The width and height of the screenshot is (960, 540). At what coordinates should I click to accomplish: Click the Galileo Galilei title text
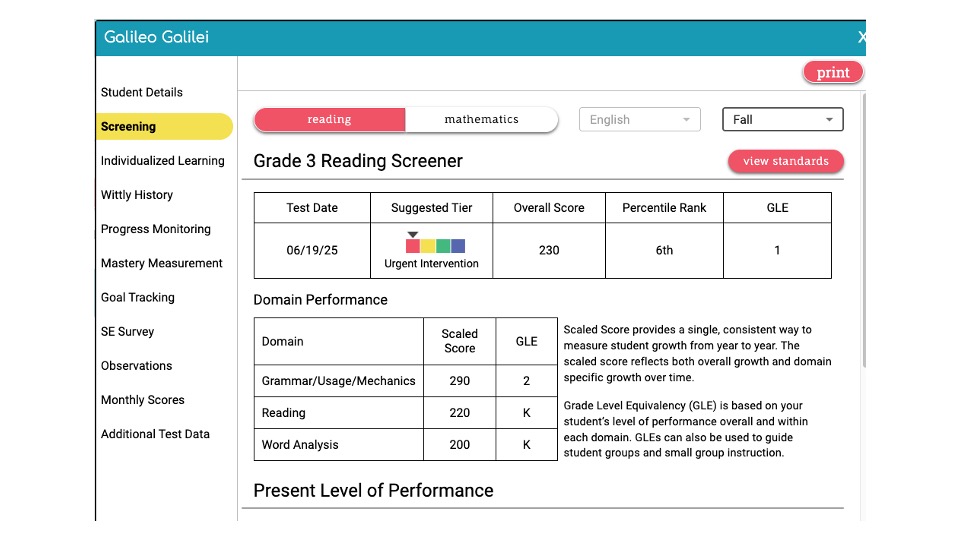point(156,37)
